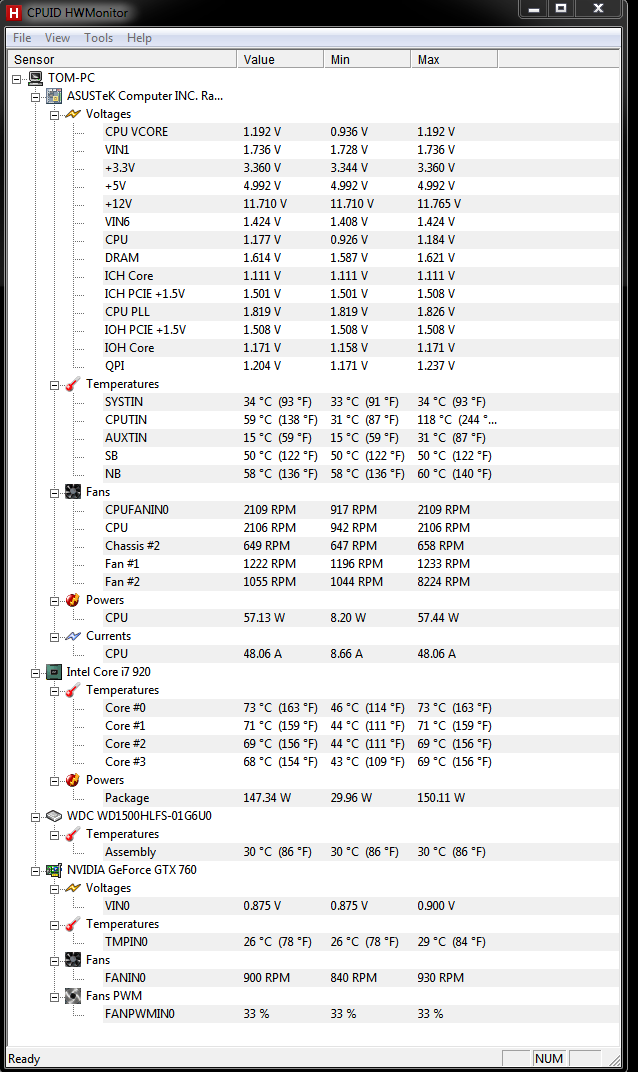Click the Intel Core i7 Powers flame icon
This screenshot has width=638, height=1072.
click(x=73, y=780)
